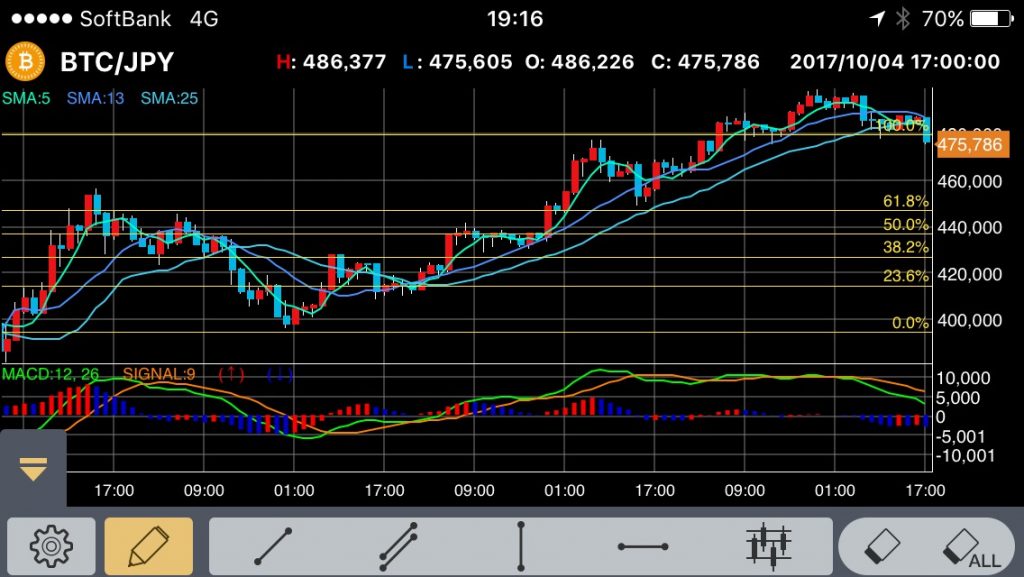Screen dimensions: 1024x577
Task: Select the eraser tool
Action: (882, 546)
